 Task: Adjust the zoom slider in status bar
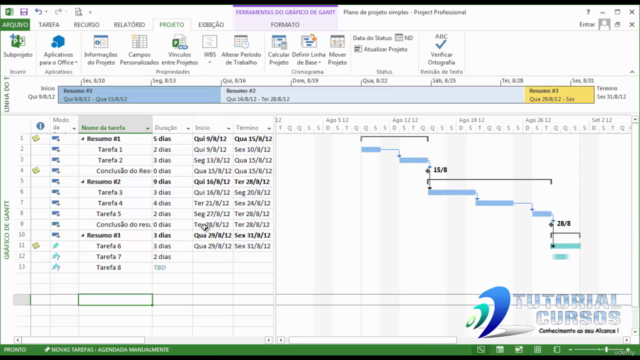[606, 350]
